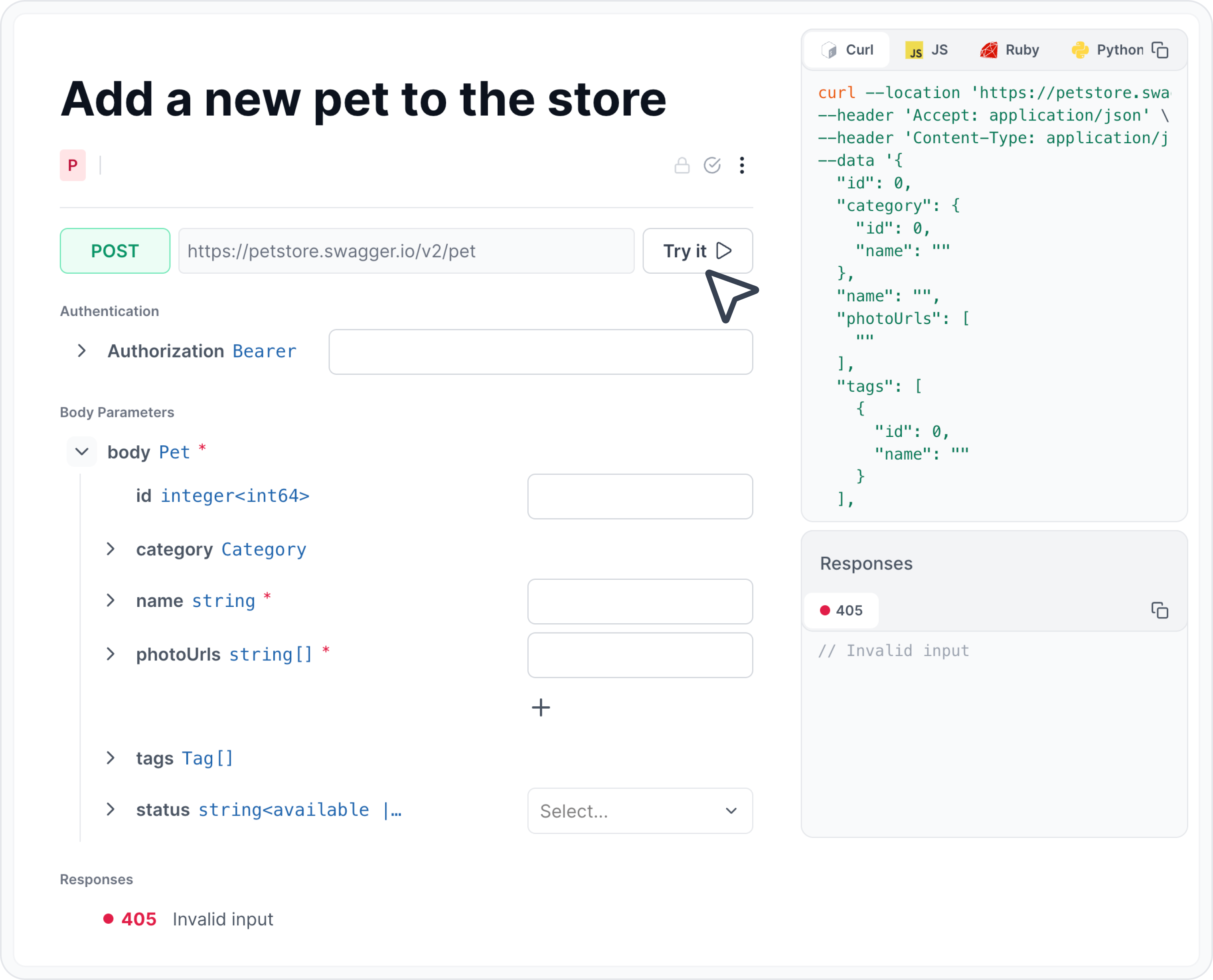Open the status Select dropdown
1213x980 pixels.
[640, 811]
